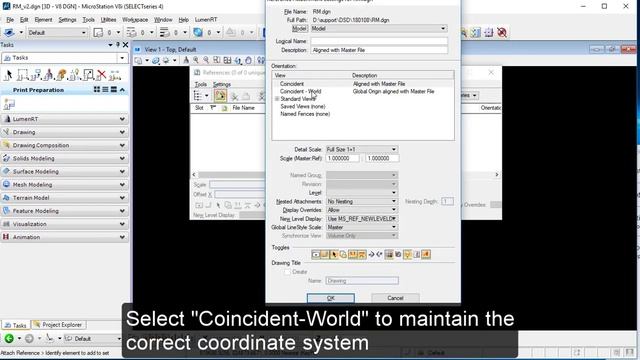Click Cancel in the attachment settings dialog
The width and height of the screenshot is (640, 360).
point(395,298)
